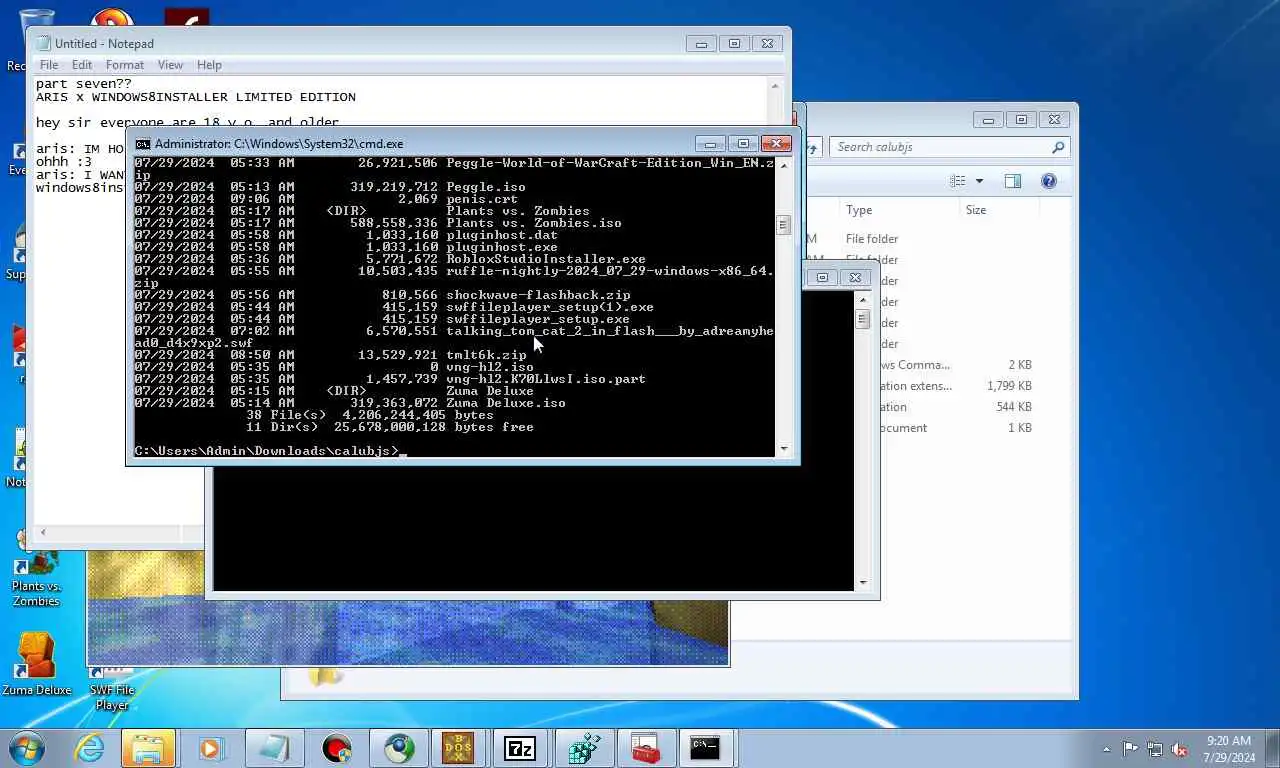This screenshot has height=768, width=1280.
Task: Sort by the Type column header
Action: (x=859, y=210)
